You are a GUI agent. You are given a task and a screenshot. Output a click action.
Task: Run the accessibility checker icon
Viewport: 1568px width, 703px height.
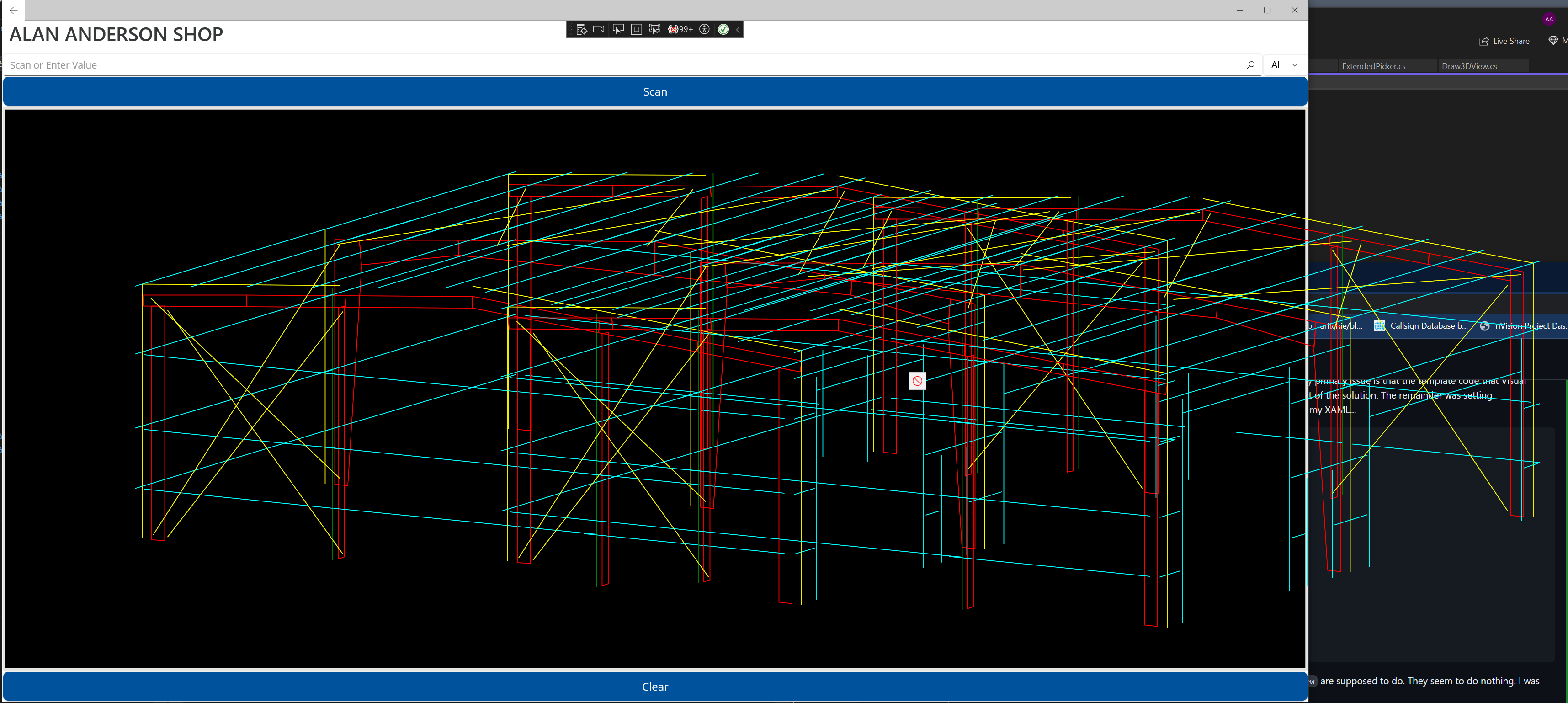[x=704, y=29]
